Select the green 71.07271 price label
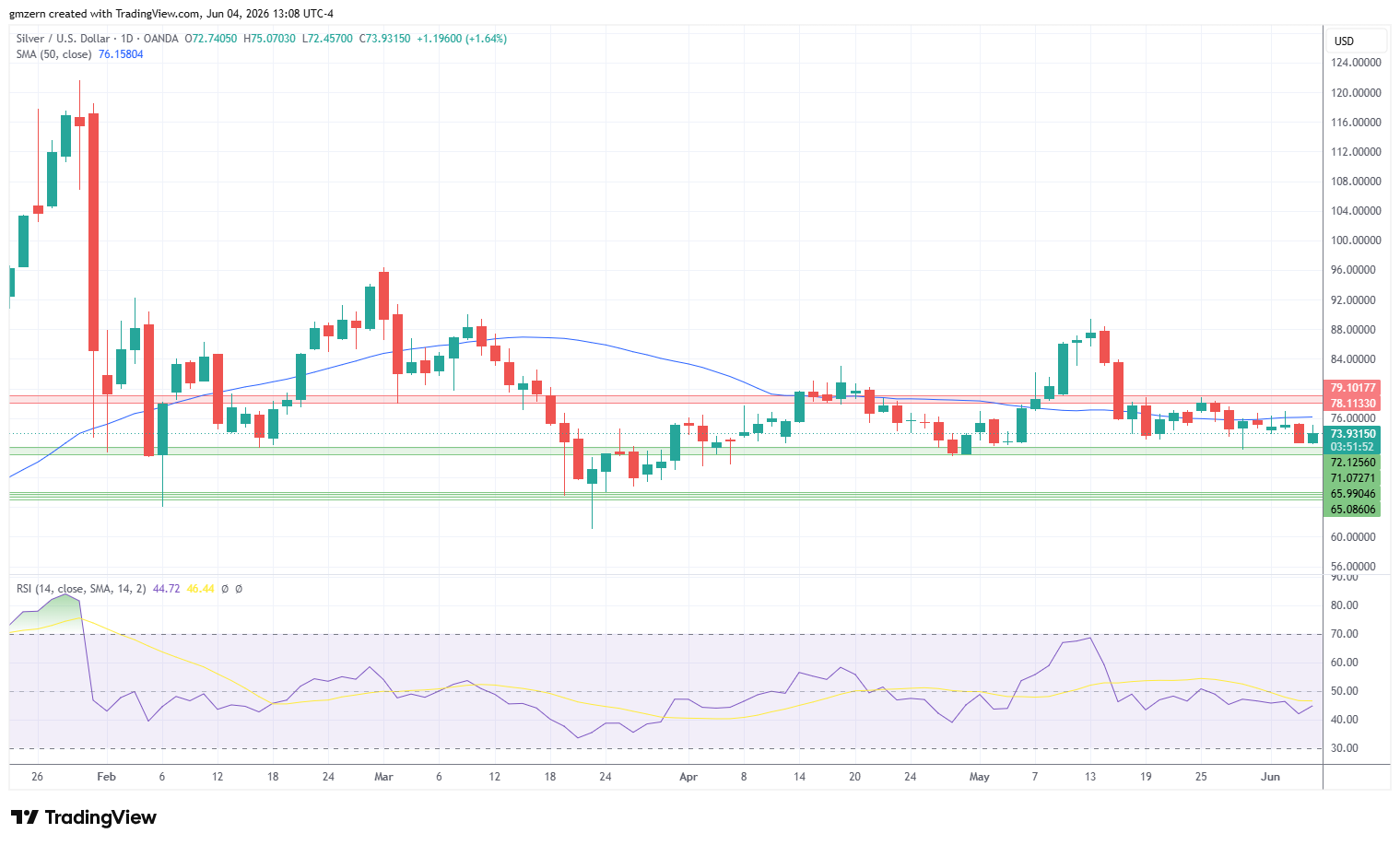This screenshot has width=1400, height=845. (x=1352, y=478)
